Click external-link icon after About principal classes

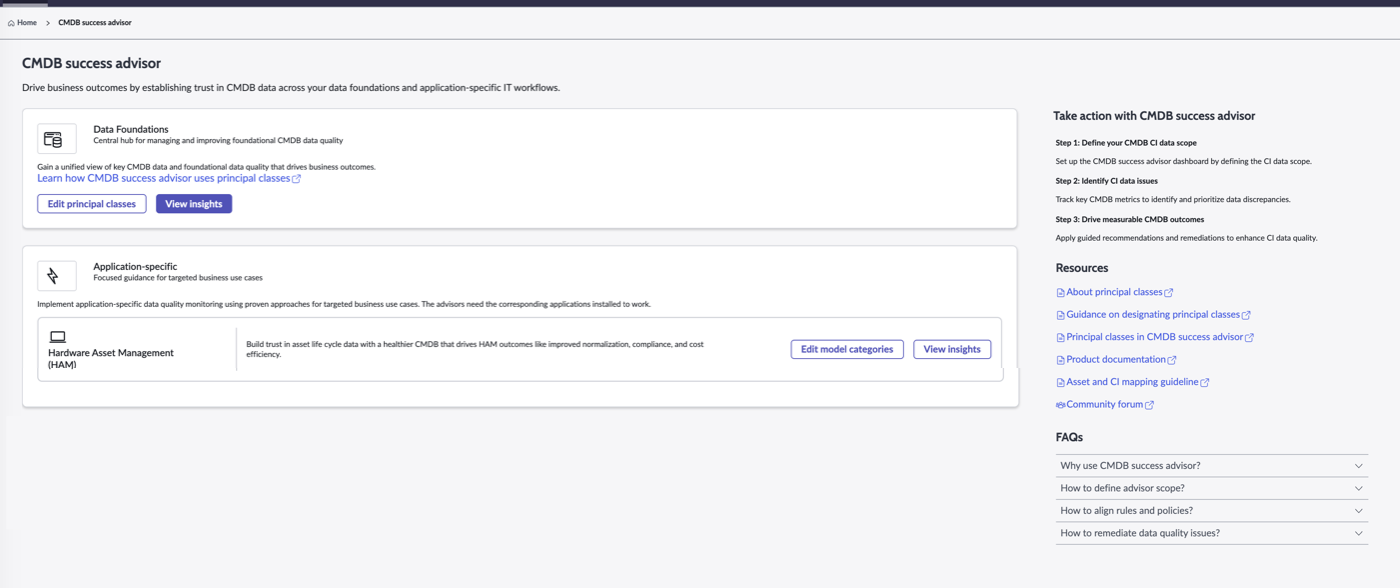coord(1169,293)
